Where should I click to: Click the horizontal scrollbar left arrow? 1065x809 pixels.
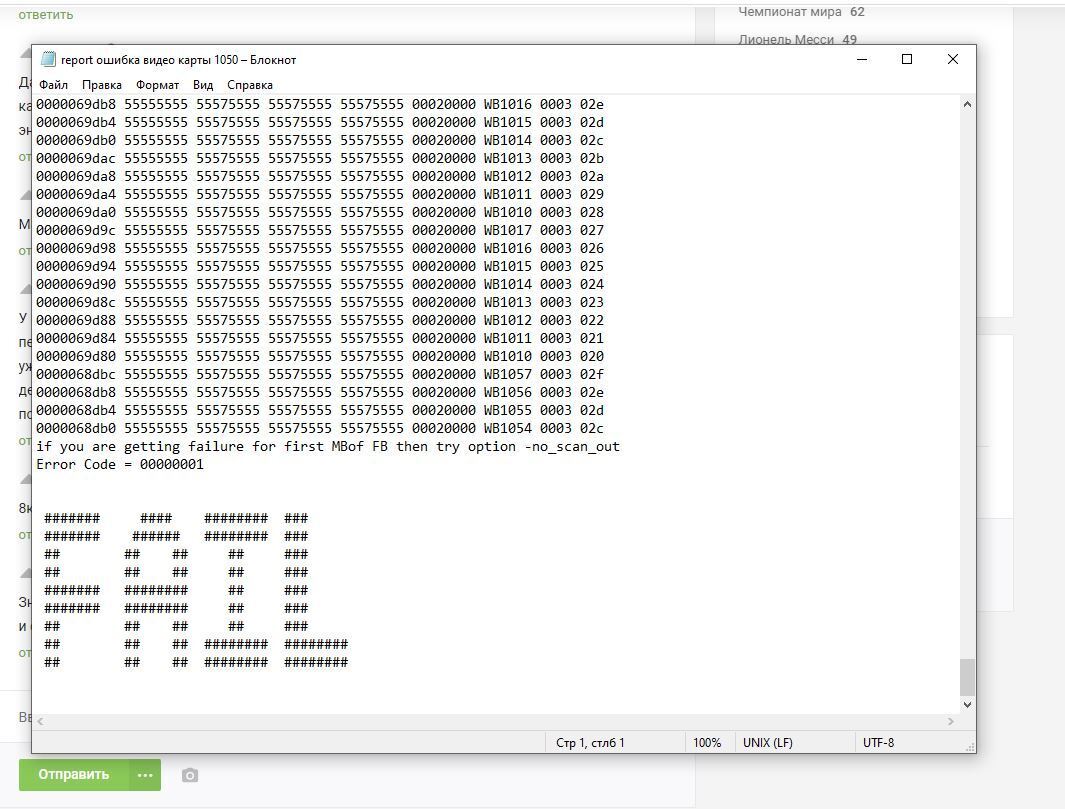[40, 721]
